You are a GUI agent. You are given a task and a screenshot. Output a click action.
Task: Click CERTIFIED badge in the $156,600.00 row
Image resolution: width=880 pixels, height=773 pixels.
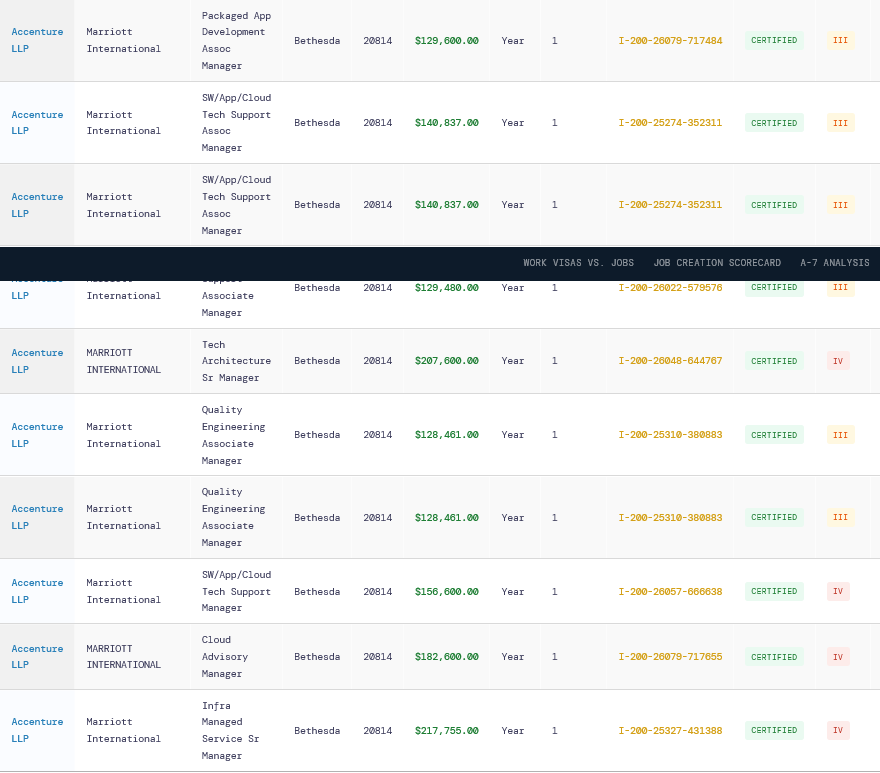pyautogui.click(x=774, y=591)
